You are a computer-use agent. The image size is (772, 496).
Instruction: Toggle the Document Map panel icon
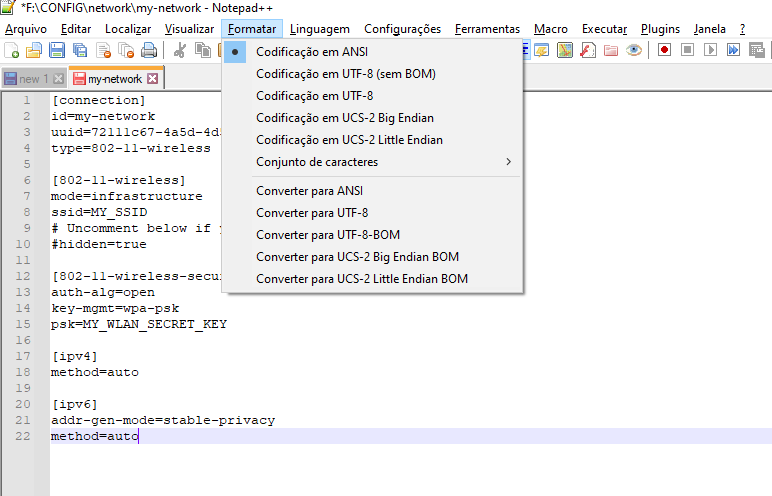click(565, 50)
